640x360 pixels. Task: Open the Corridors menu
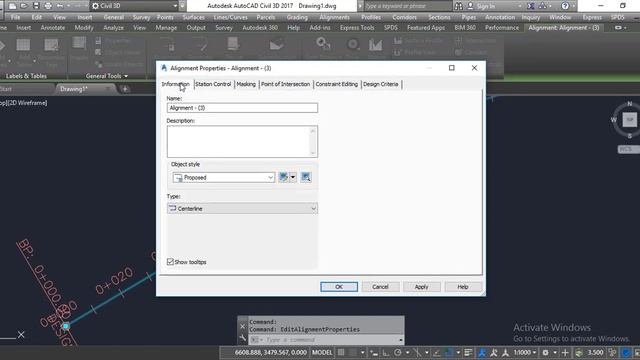point(404,17)
